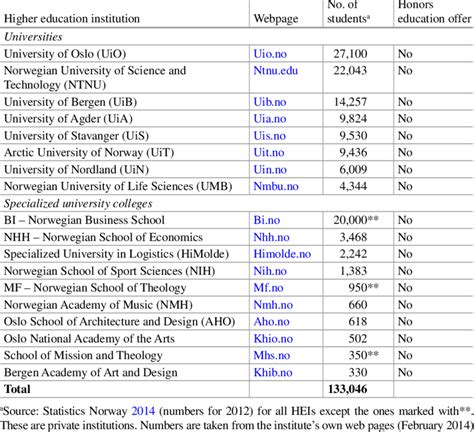Select 'University of Stavanger (UiS)' text

pyautogui.click(x=76, y=136)
